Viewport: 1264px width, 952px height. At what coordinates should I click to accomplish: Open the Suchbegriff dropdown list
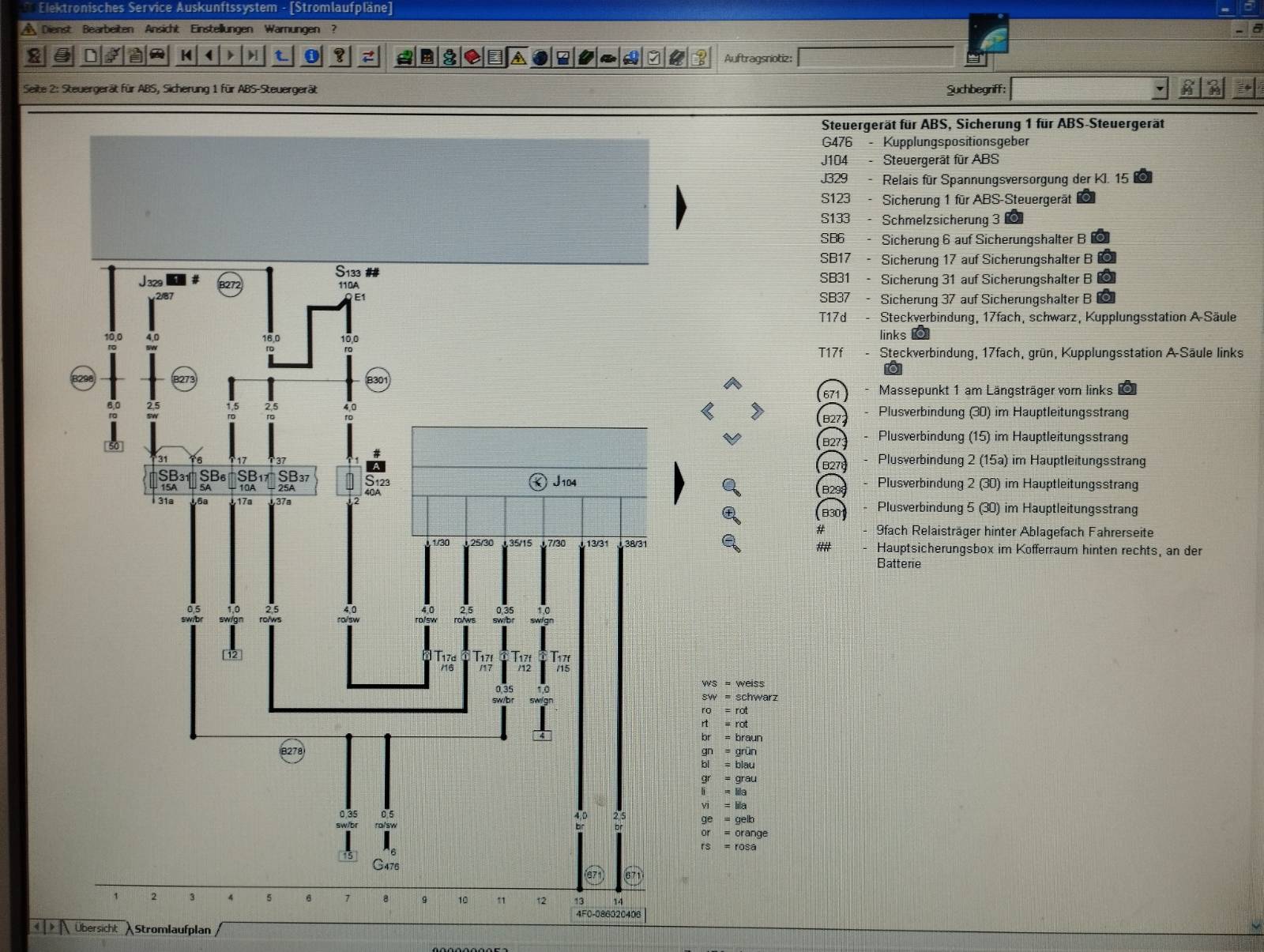click(1159, 88)
